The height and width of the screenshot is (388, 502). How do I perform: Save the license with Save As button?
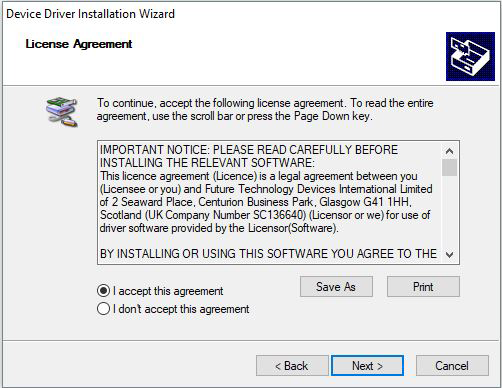coord(336,287)
